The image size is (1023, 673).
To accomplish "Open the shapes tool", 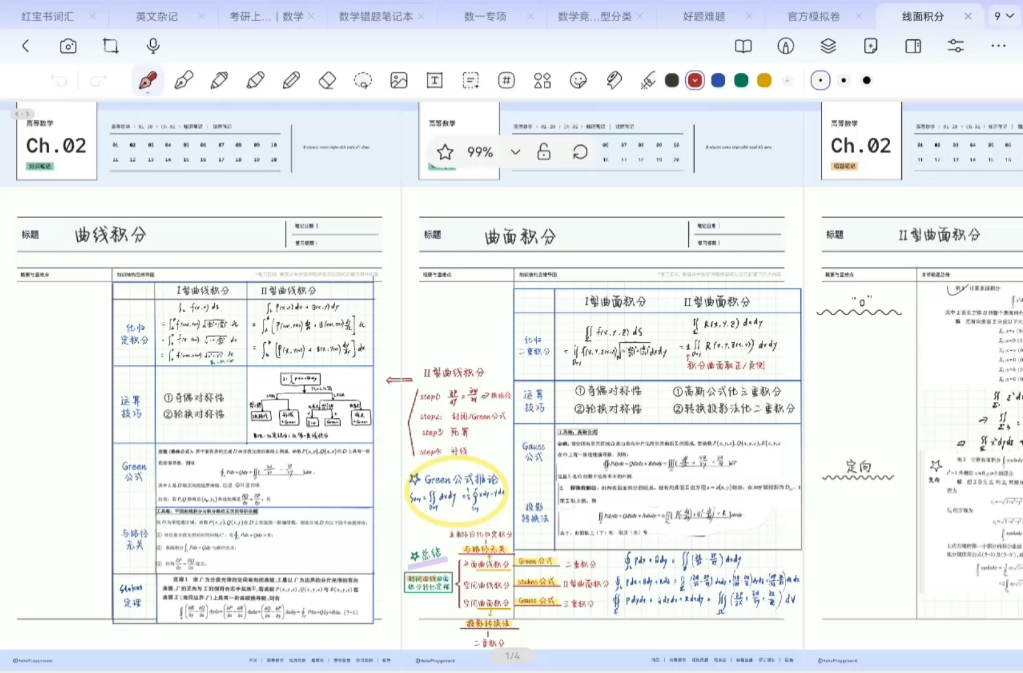I will pyautogui.click(x=542, y=80).
